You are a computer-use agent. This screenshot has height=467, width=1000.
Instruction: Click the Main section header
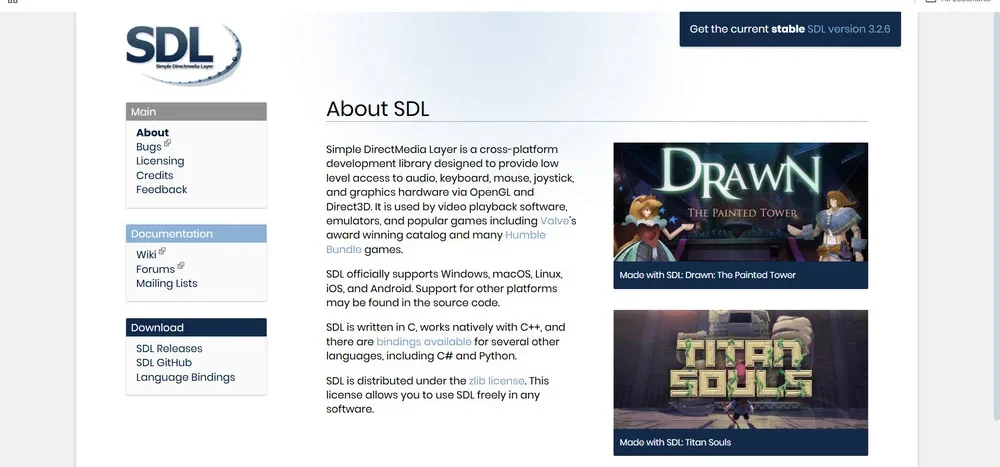click(x=196, y=112)
